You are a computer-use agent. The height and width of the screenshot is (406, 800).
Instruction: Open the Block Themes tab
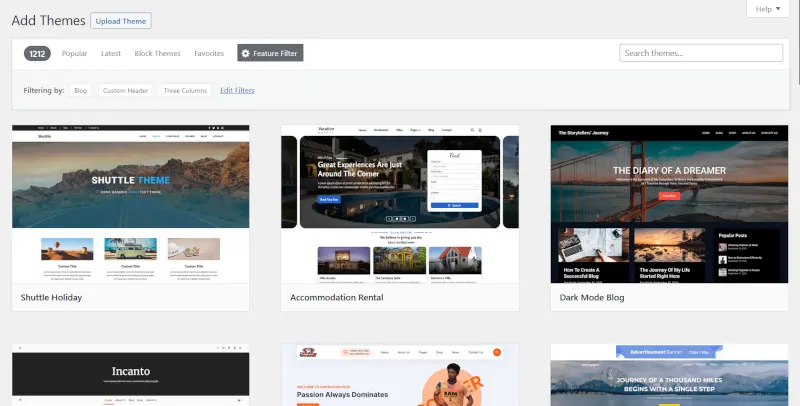point(157,53)
